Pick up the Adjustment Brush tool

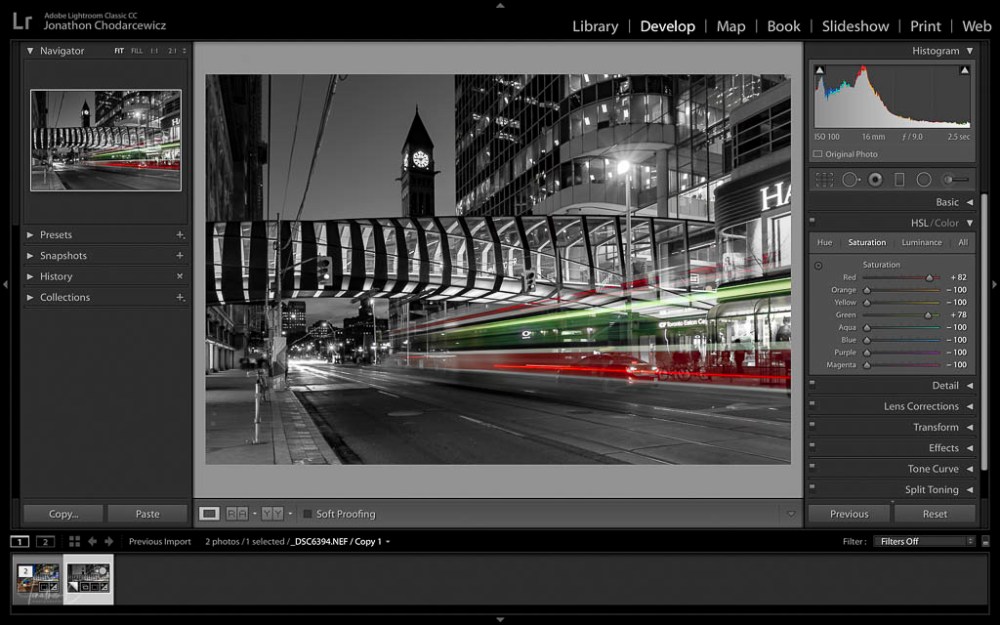948,179
